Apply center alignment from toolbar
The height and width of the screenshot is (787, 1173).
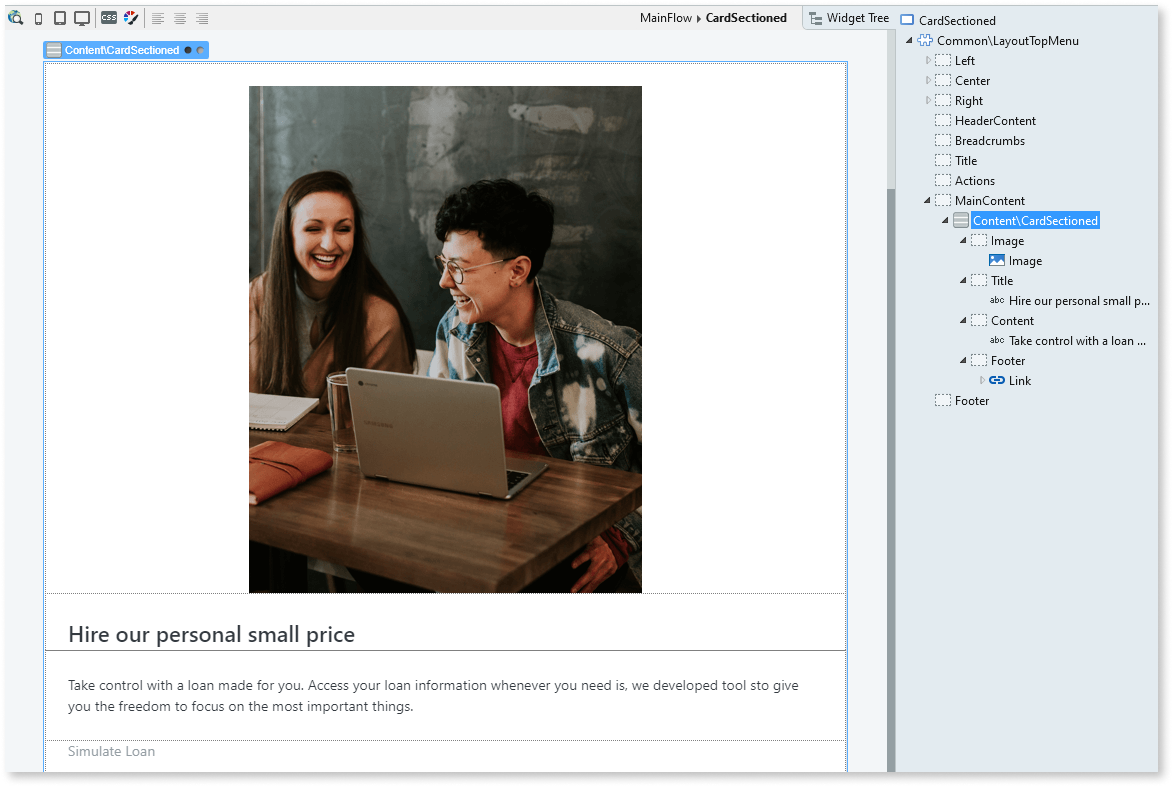[179, 17]
